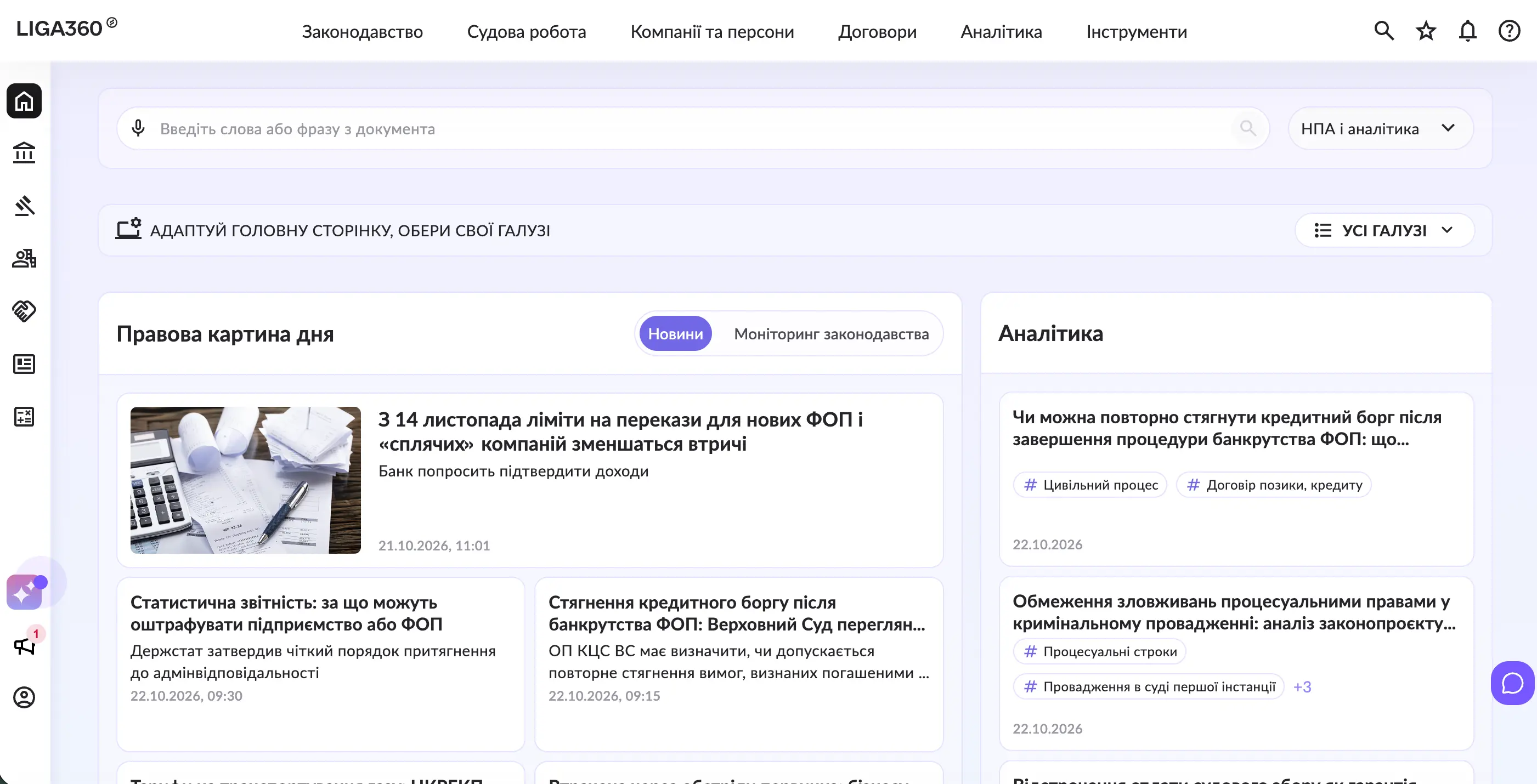The image size is (1537, 784).
Task: Click the search magnifier in top bar
Action: (1385, 30)
